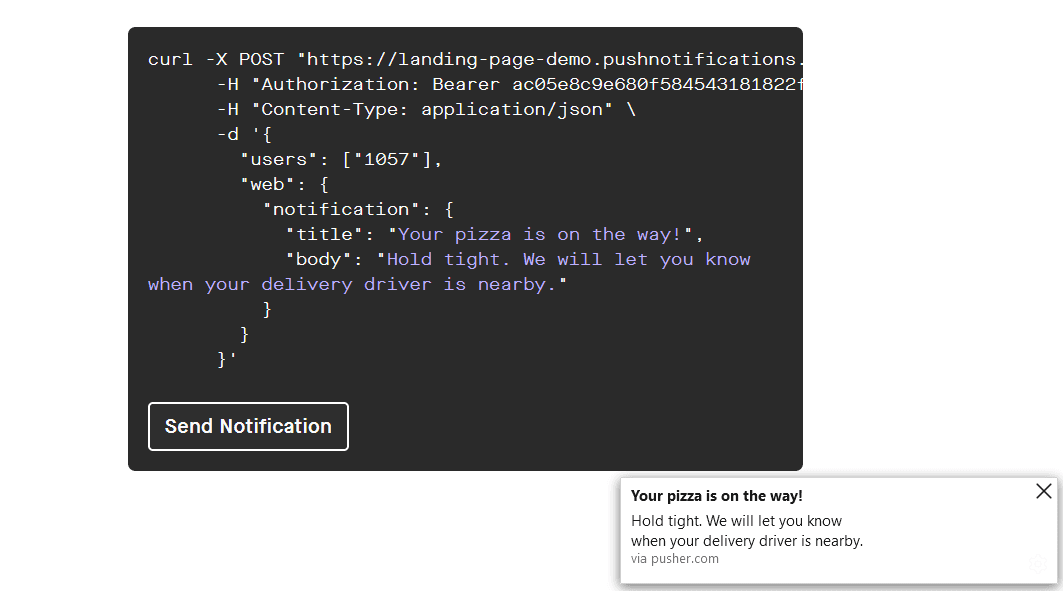Click the 'Hold tight.' phrase in the code
This screenshot has height=591, width=1063.
pyautogui.click(x=438, y=259)
